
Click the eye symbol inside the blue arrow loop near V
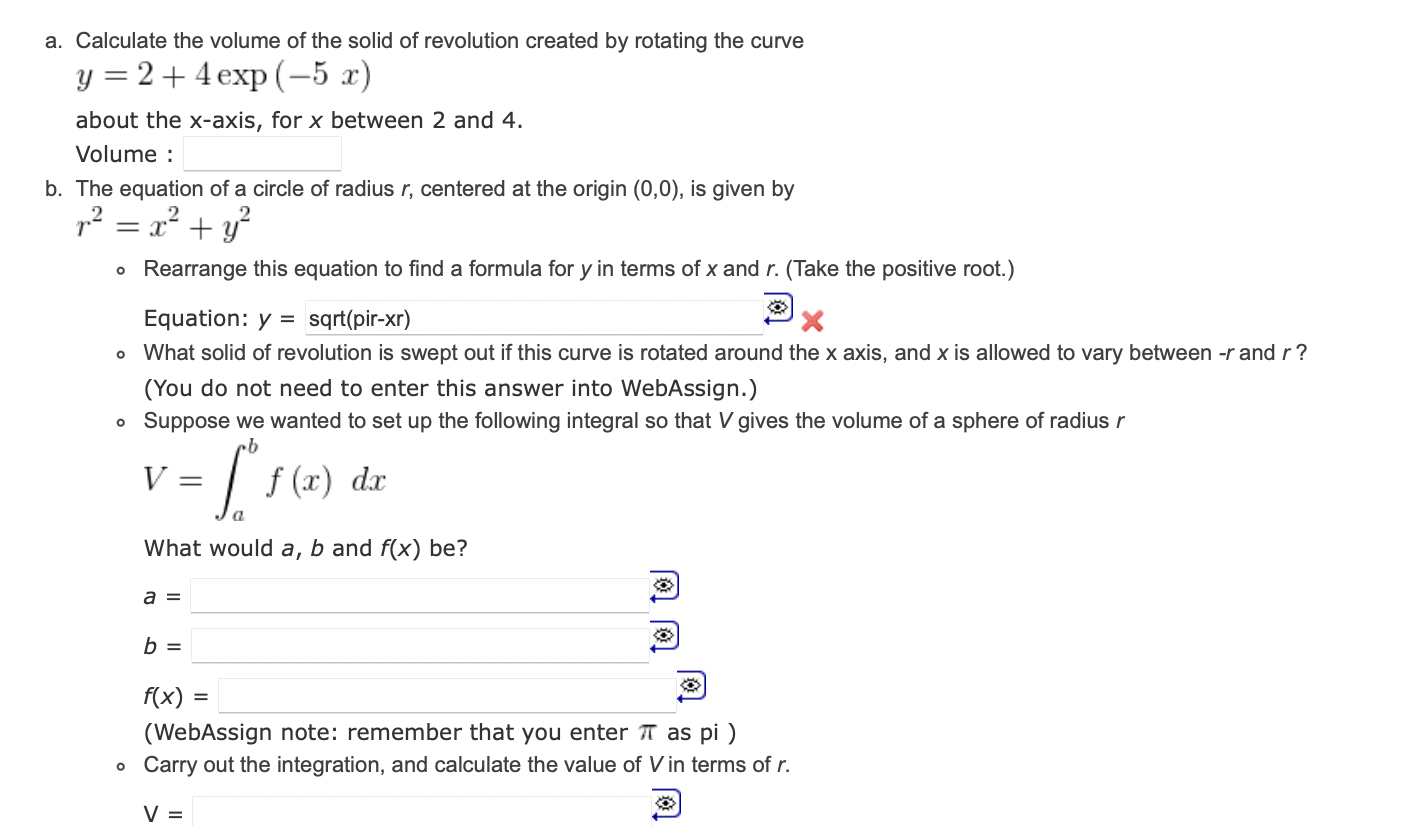tap(666, 802)
